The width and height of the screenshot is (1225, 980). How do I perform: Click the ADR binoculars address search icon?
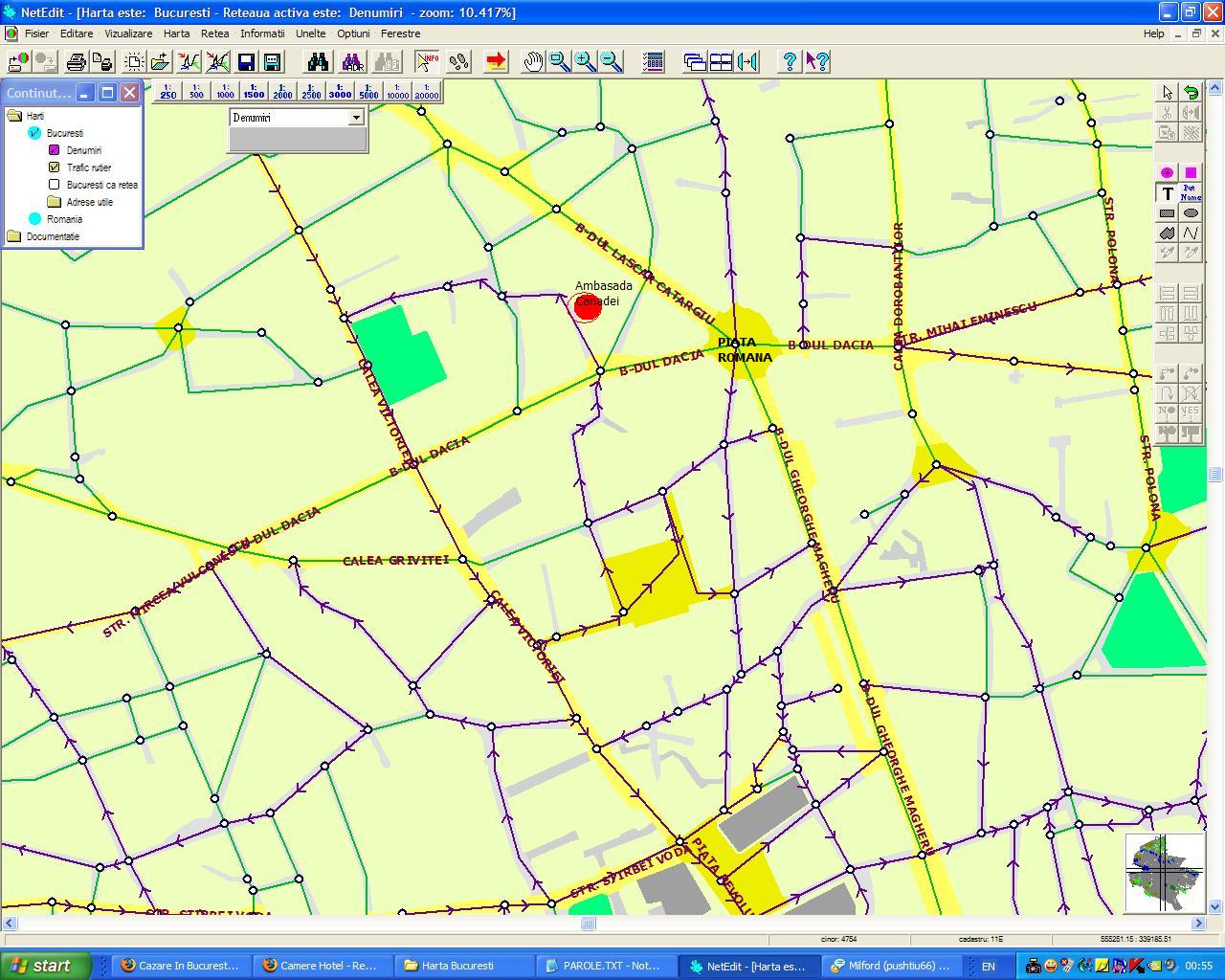click(352, 62)
